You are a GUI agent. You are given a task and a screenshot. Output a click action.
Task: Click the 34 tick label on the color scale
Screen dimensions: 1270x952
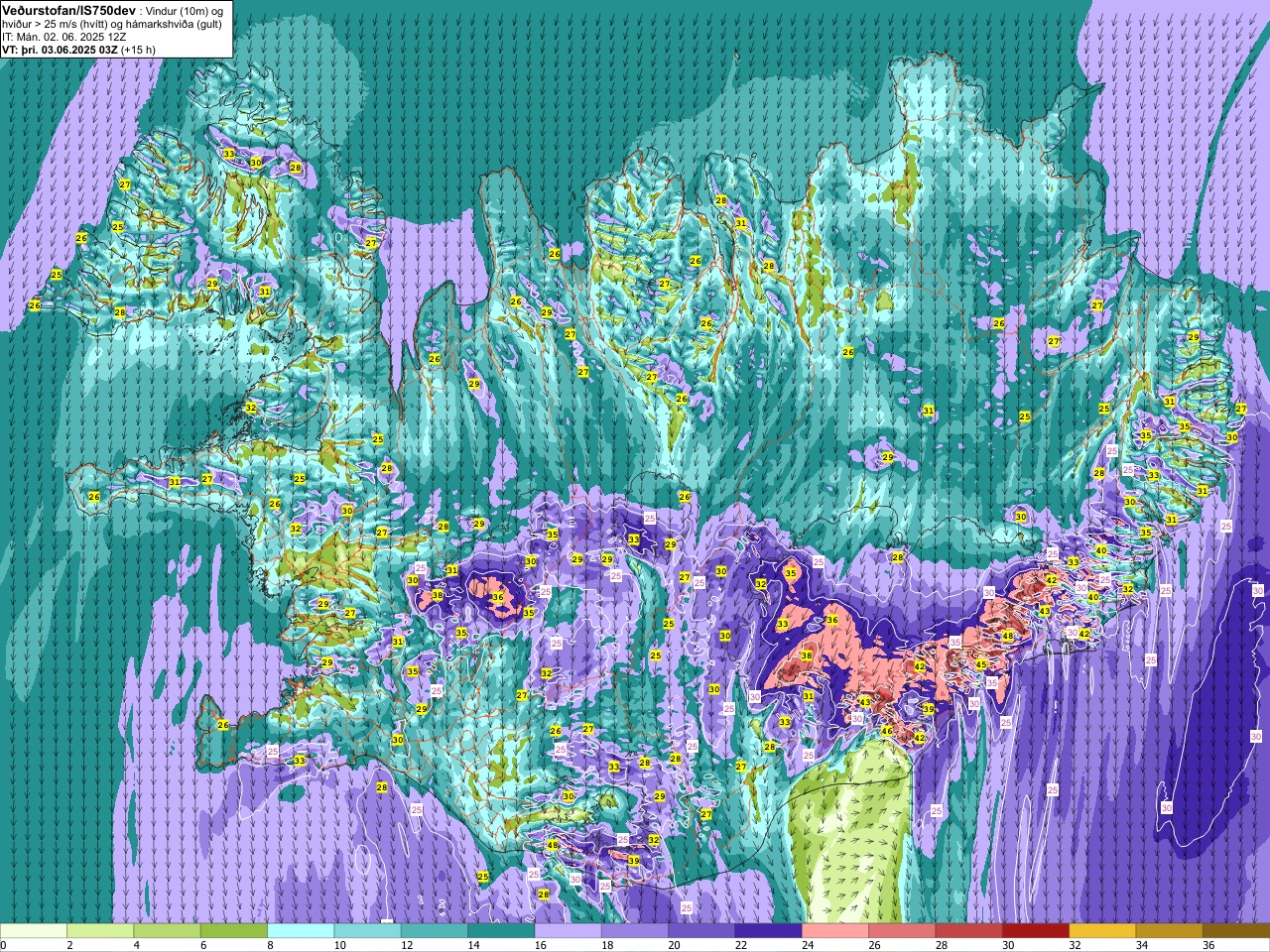coord(1140,945)
